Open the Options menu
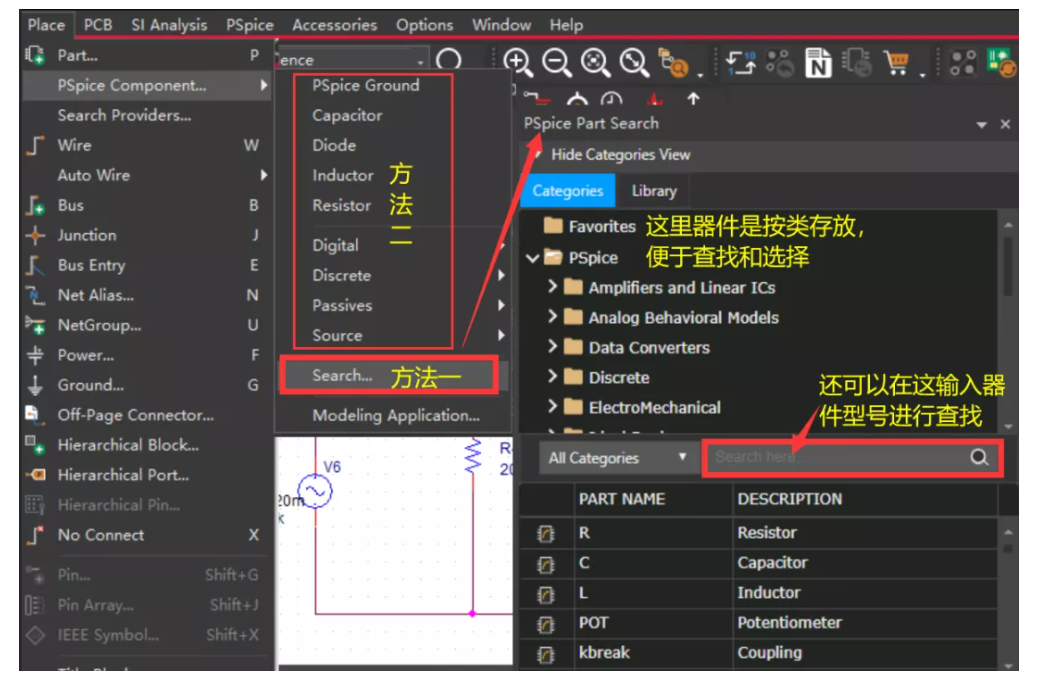This screenshot has height=693, width=1049. [x=424, y=25]
